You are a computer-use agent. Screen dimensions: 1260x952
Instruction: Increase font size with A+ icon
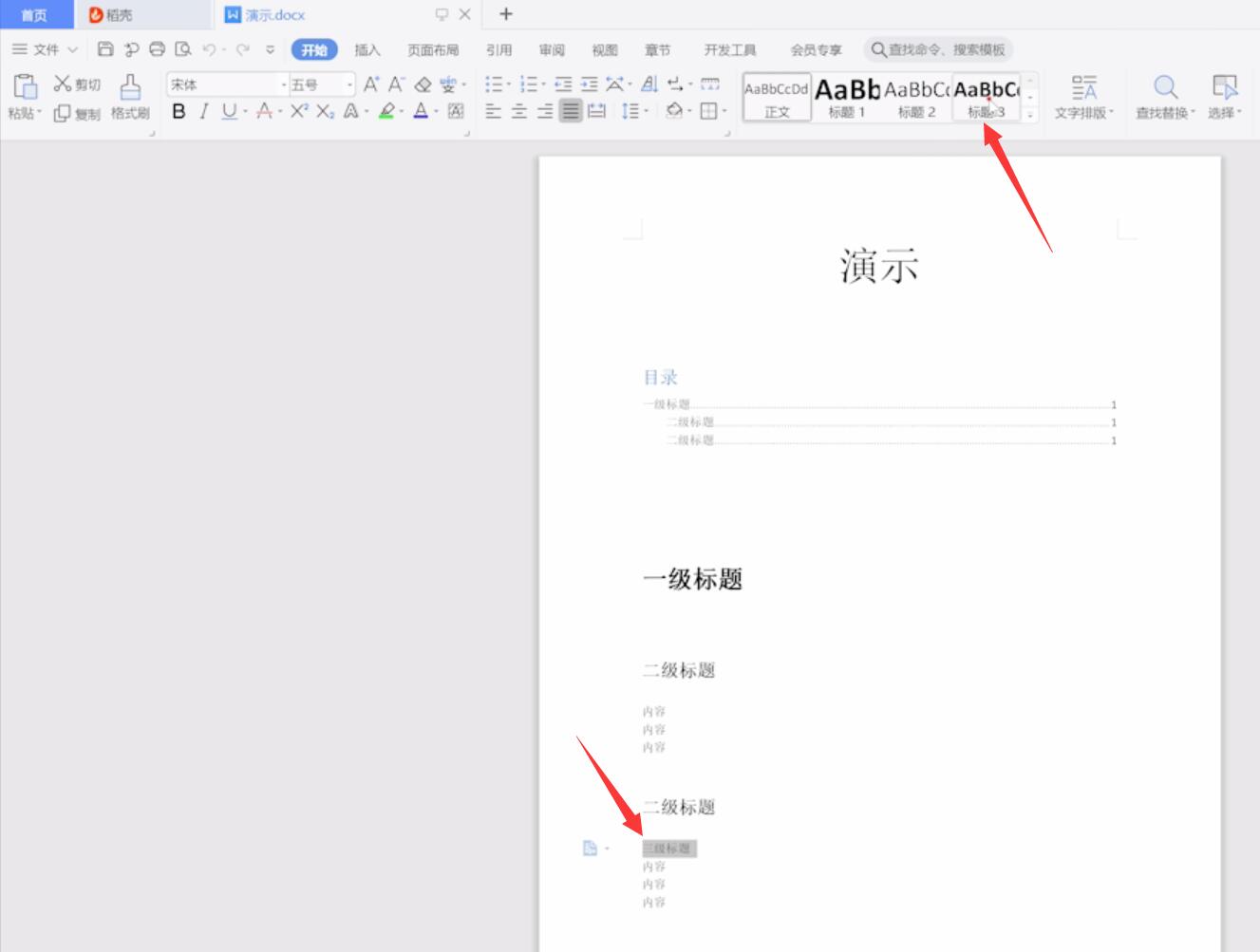[371, 84]
